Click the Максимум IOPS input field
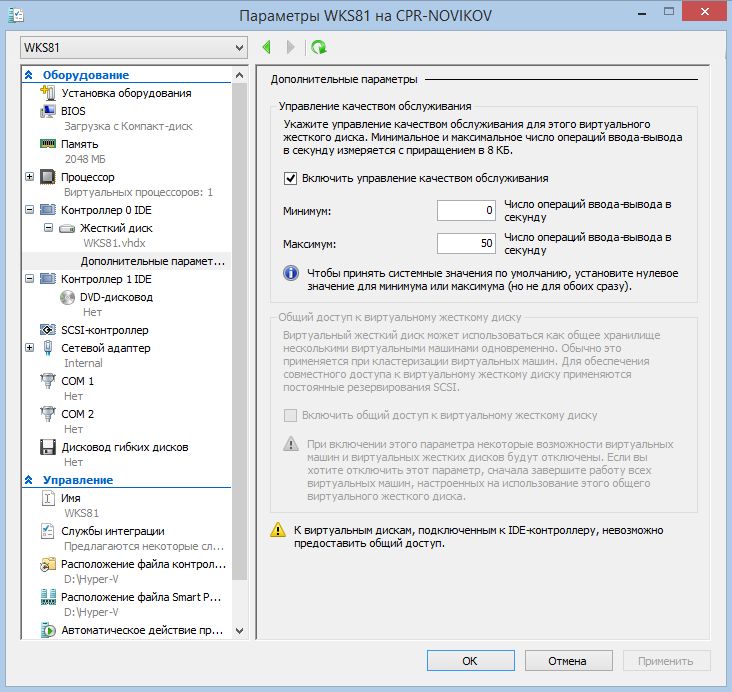Viewport: 732px width, 692px height. (467, 244)
